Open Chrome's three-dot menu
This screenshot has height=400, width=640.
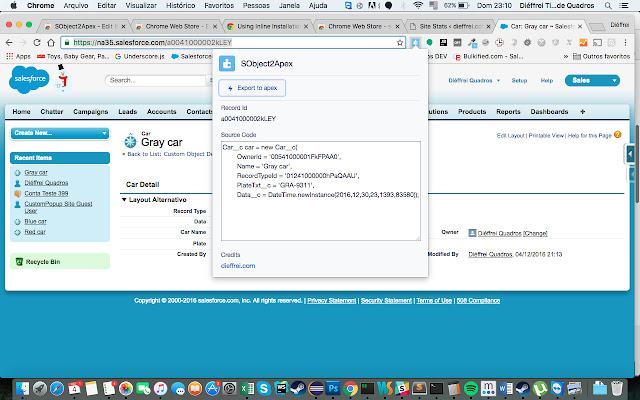625,42
